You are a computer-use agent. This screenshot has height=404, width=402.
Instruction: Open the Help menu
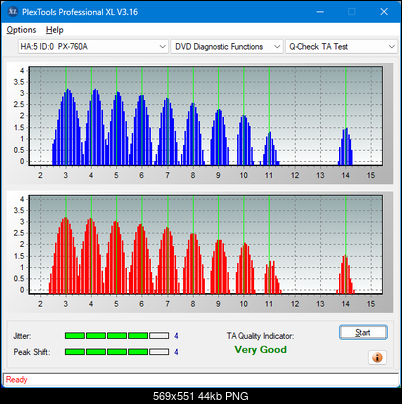55,30
